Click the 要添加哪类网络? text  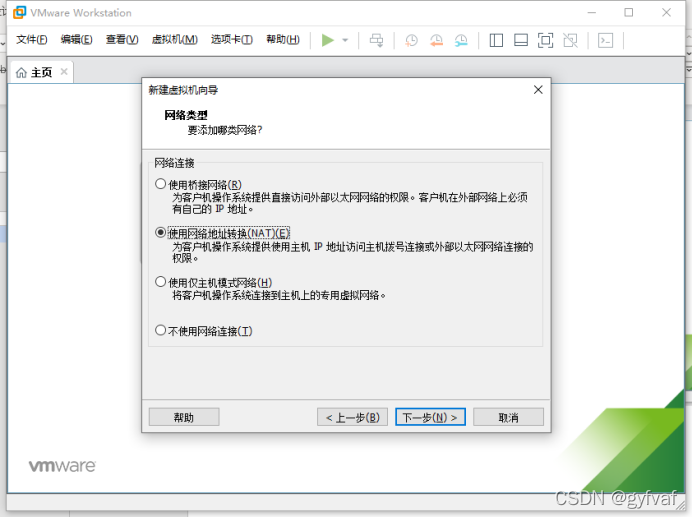pyautogui.click(x=225, y=130)
